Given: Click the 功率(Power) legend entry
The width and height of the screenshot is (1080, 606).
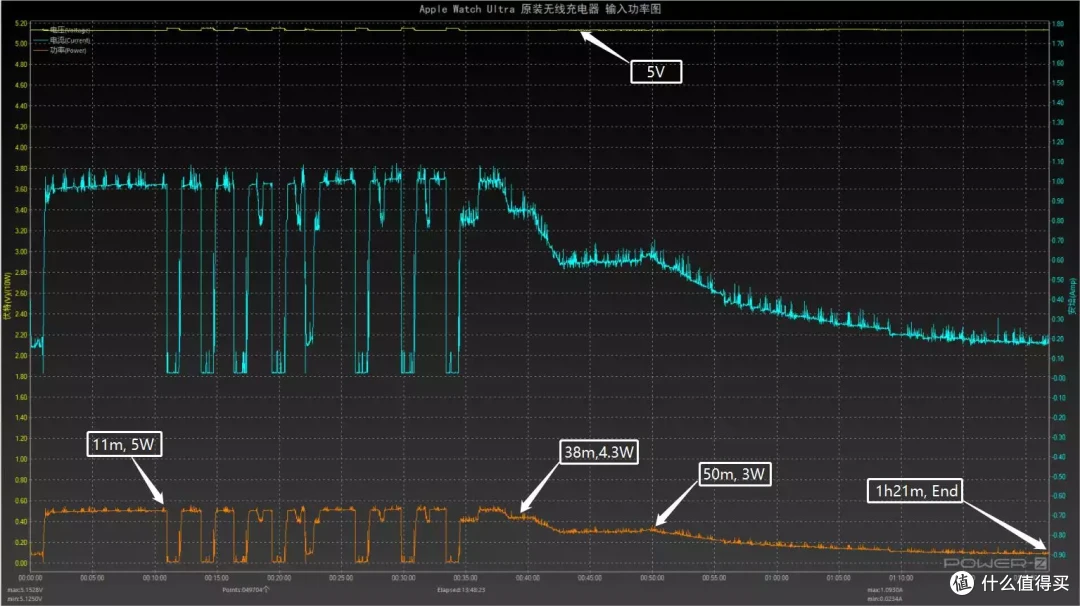Looking at the screenshot, I should (61, 50).
